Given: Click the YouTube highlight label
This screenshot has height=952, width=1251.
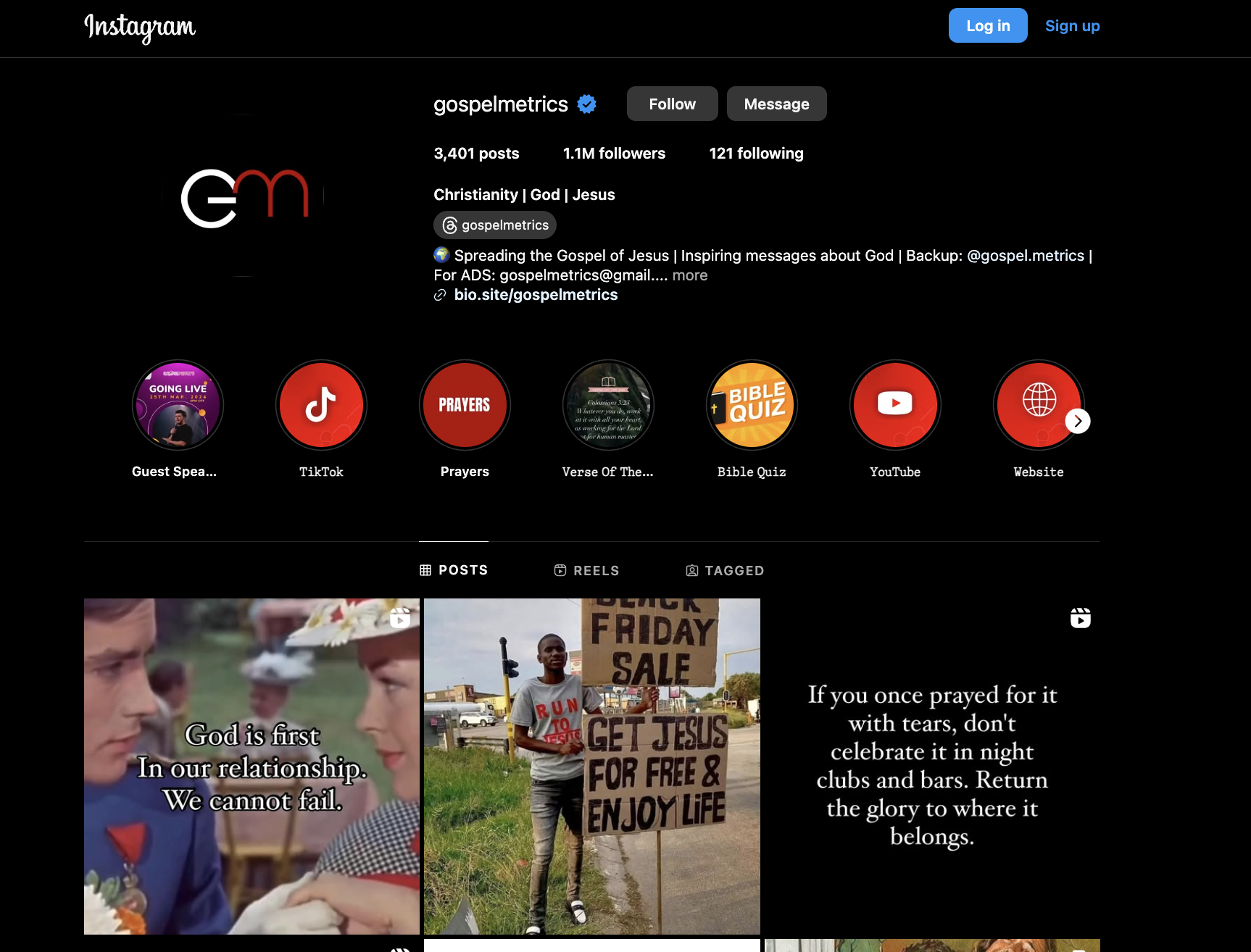Looking at the screenshot, I should (x=895, y=472).
